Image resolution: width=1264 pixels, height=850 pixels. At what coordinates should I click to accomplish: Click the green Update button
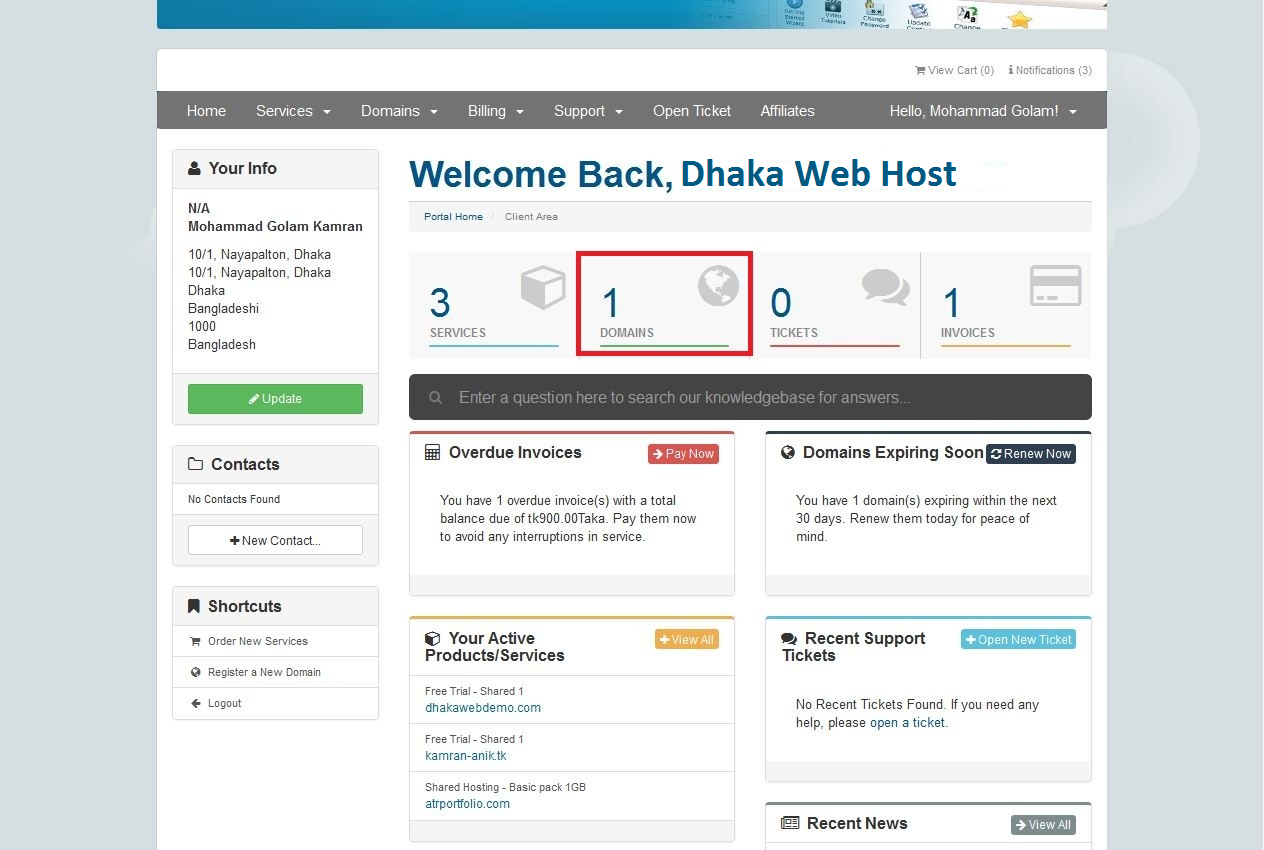(275, 398)
